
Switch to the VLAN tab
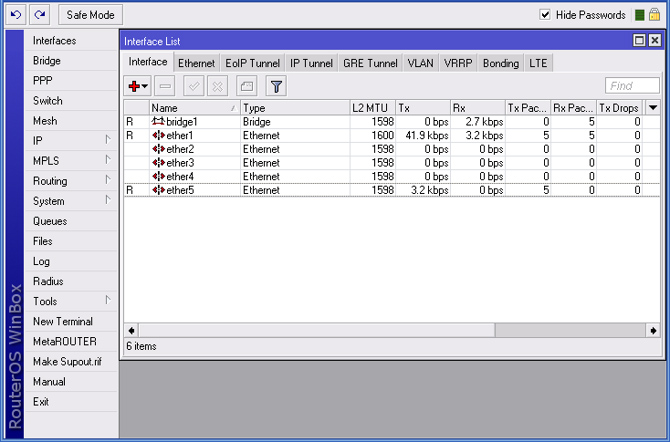(420, 63)
